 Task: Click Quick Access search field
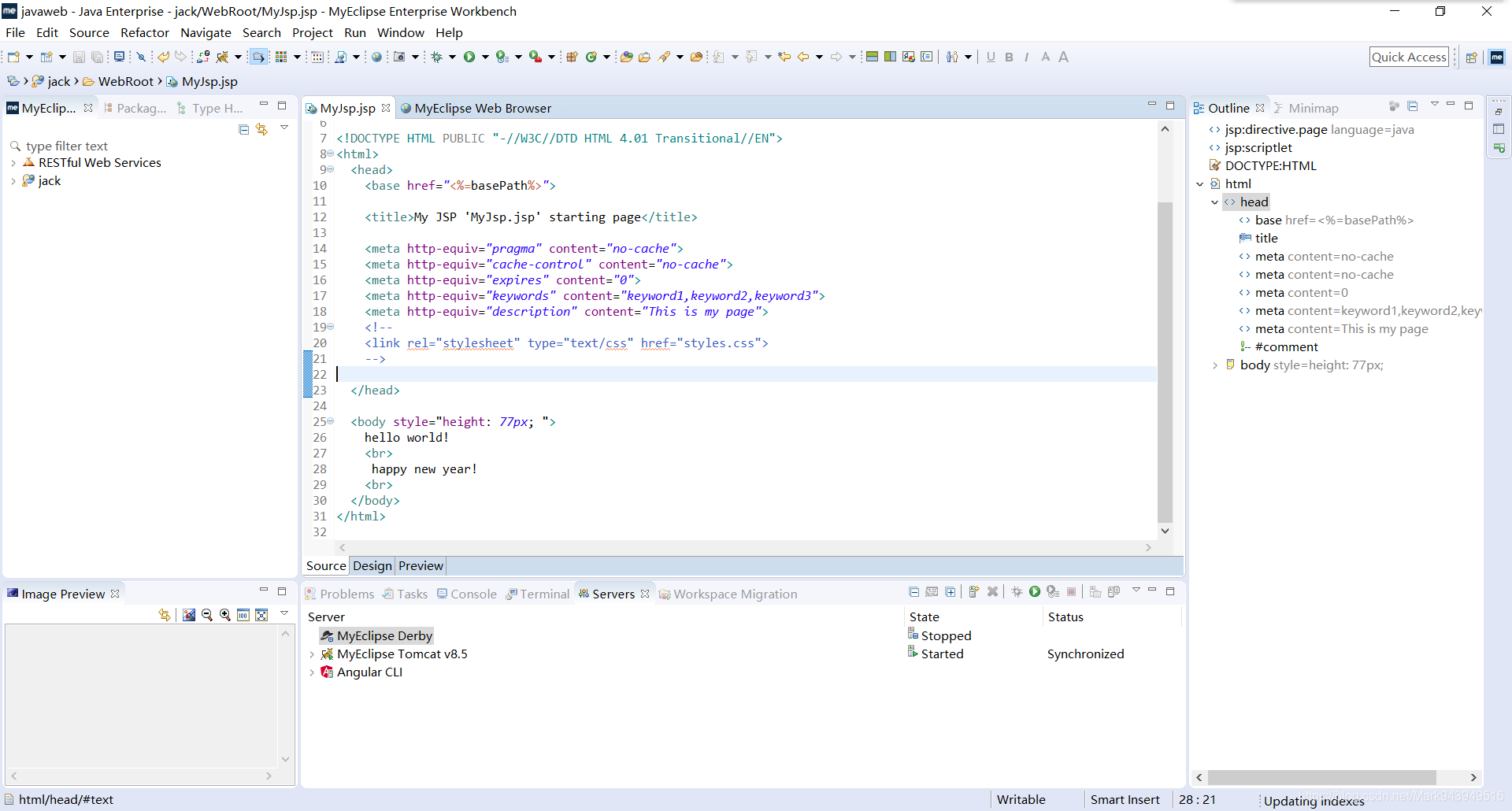(x=1409, y=57)
